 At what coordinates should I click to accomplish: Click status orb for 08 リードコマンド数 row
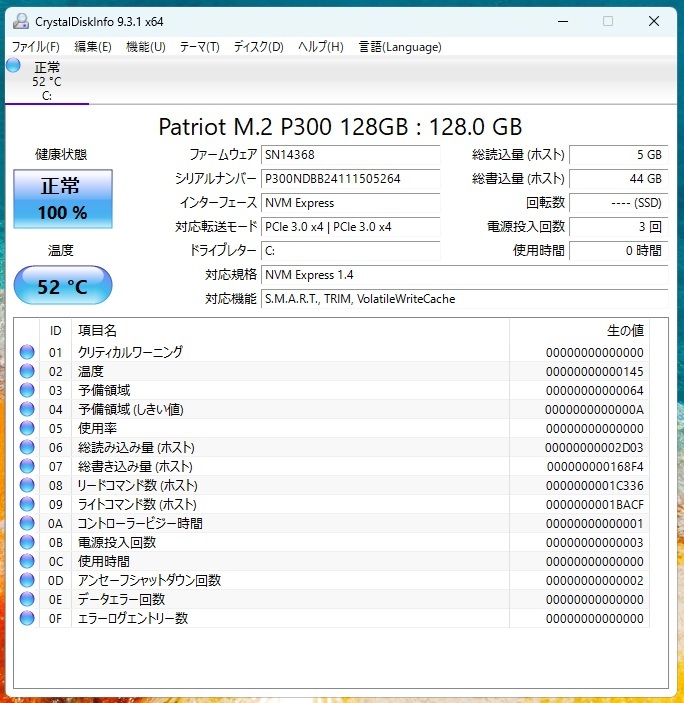point(27,485)
